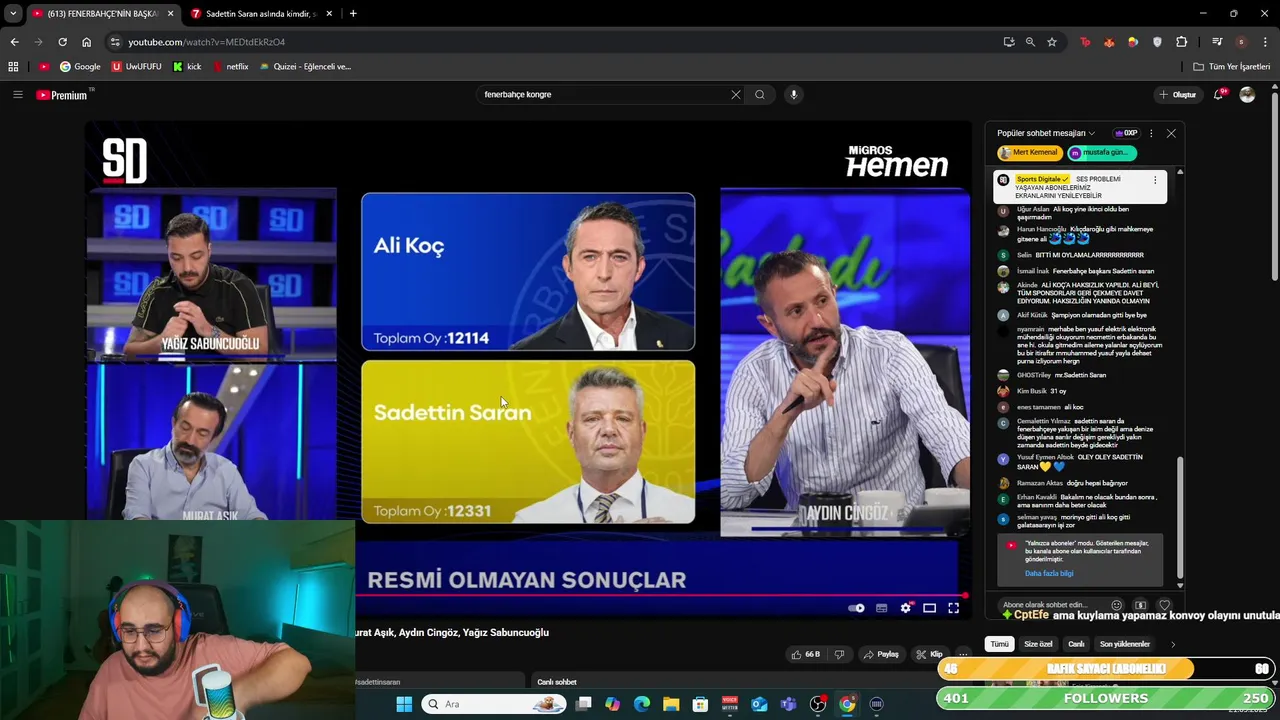Run search with the magnifier button
This screenshot has width=1280, height=720.
click(760, 95)
